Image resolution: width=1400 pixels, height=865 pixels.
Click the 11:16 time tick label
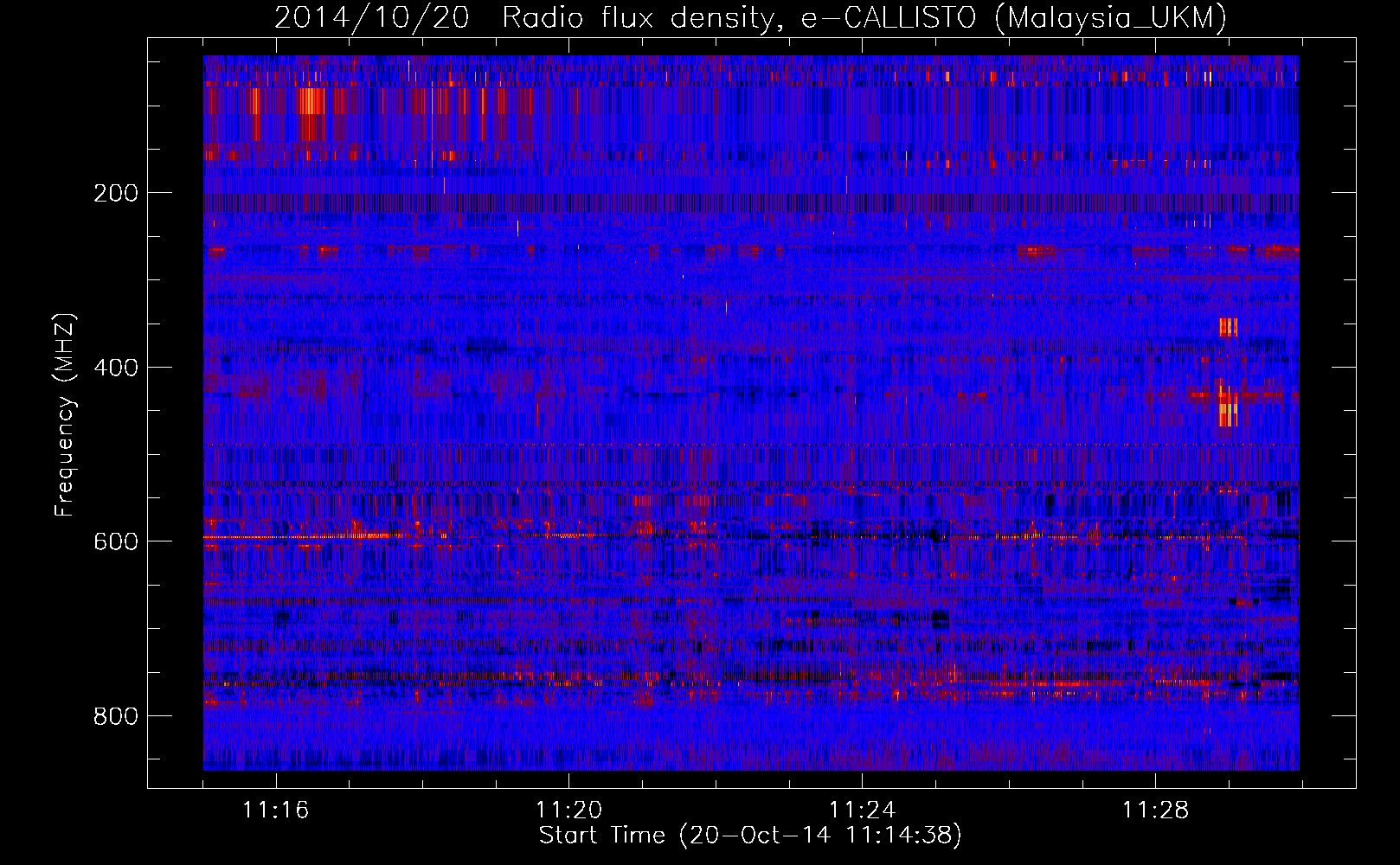276,811
